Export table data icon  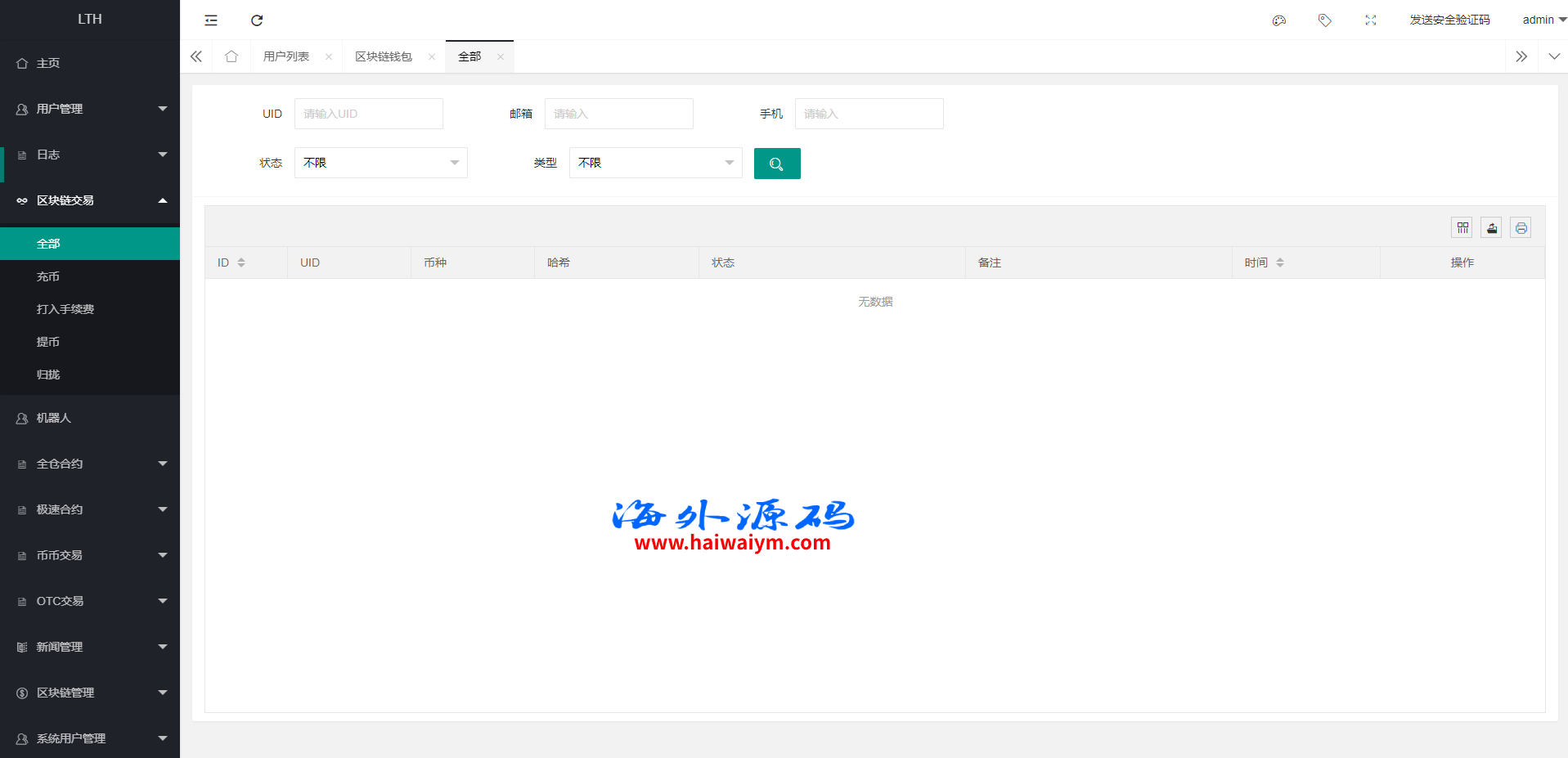[x=1491, y=228]
